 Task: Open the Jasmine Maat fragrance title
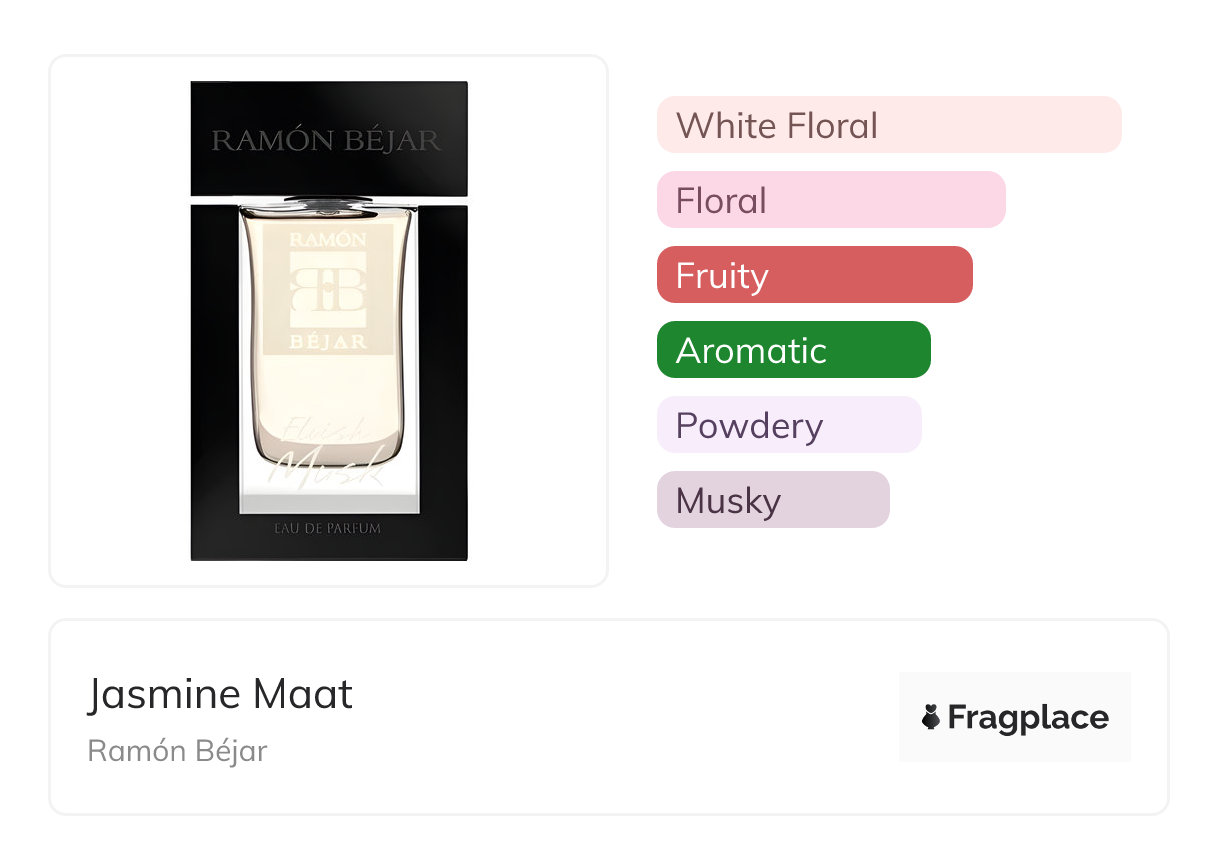pos(220,694)
